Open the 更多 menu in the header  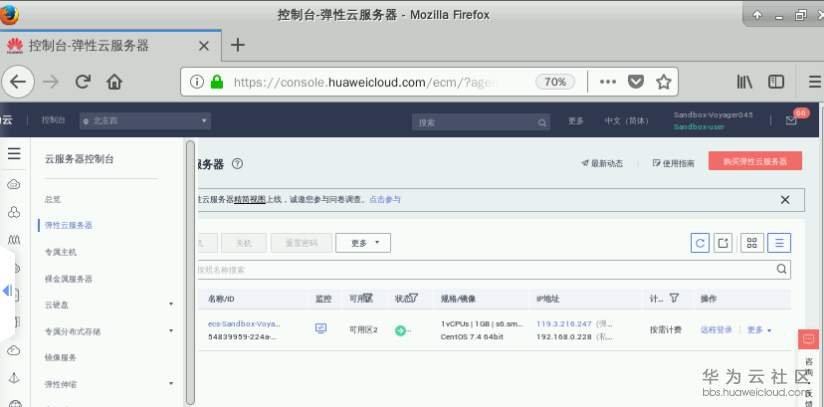click(576, 120)
